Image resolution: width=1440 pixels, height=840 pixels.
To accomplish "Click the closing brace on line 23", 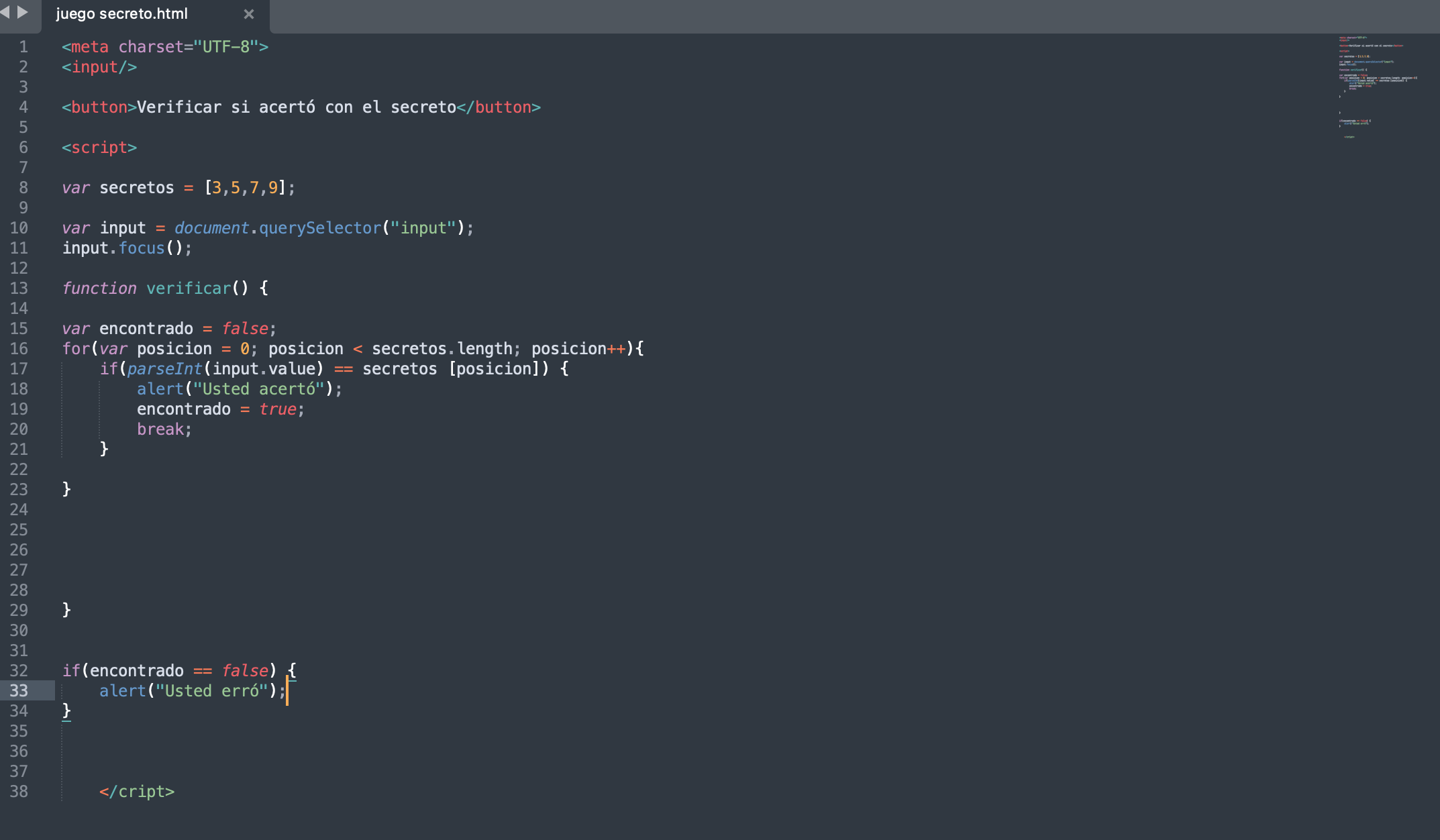I will click(x=66, y=488).
